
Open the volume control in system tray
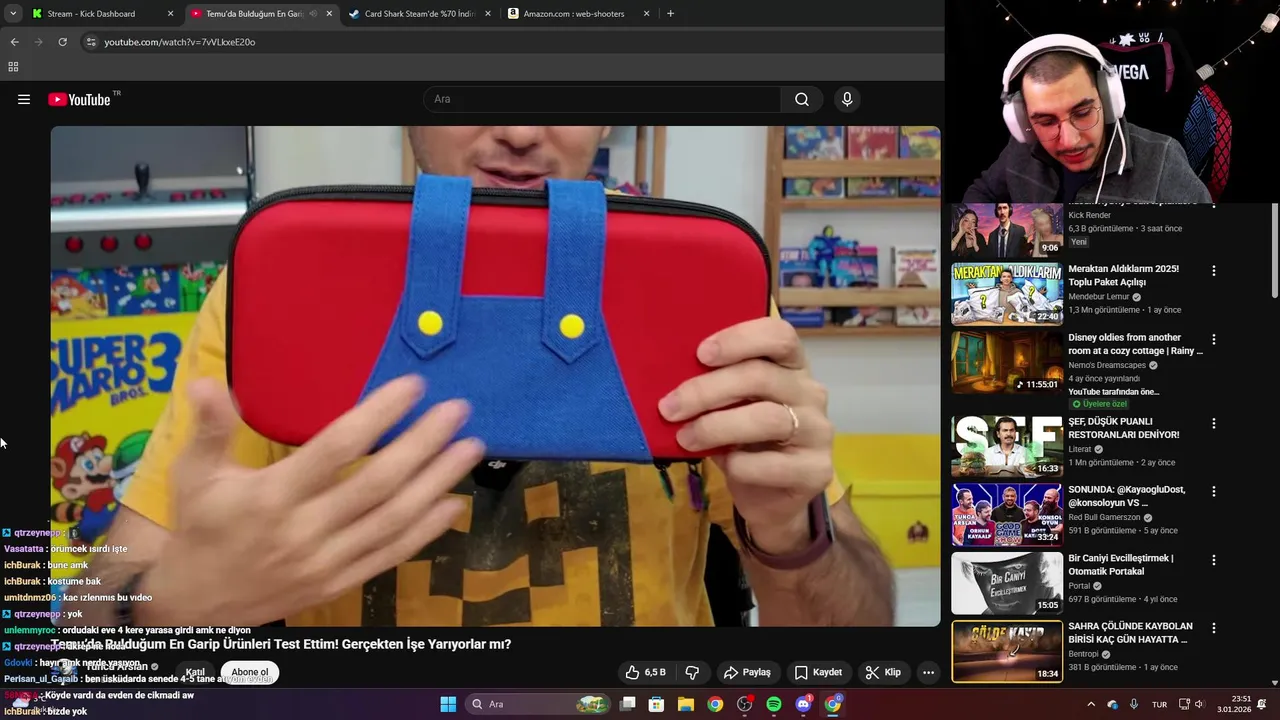[x=1198, y=704]
